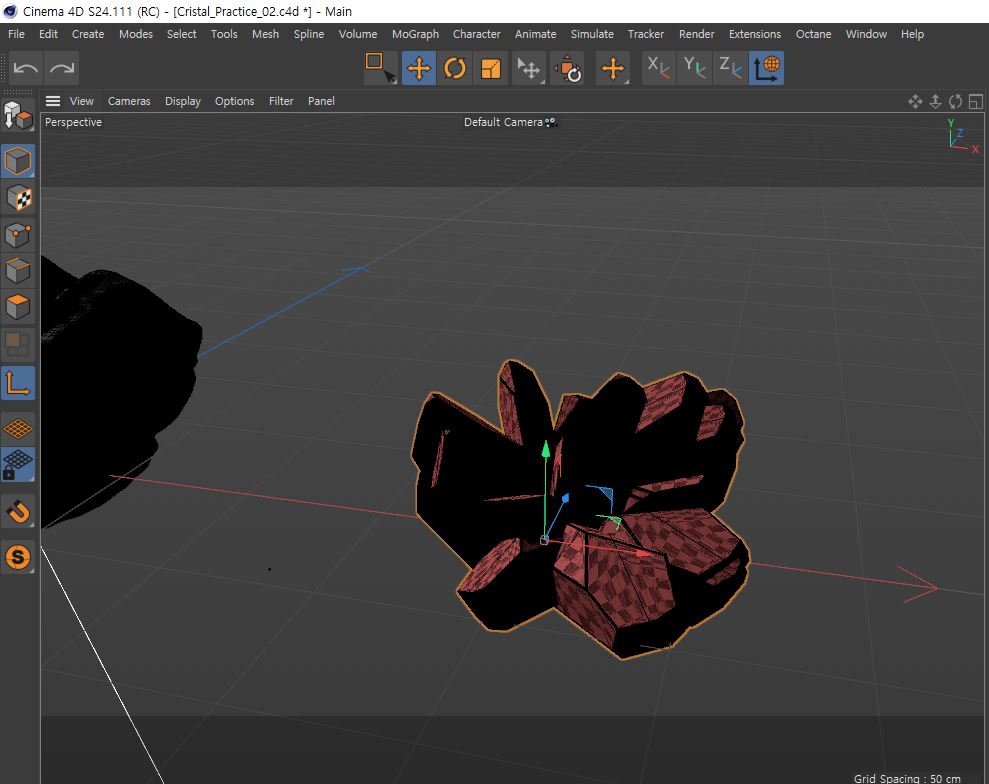989x784 pixels.
Task: Open the viewport hamburger menu
Action: point(53,101)
